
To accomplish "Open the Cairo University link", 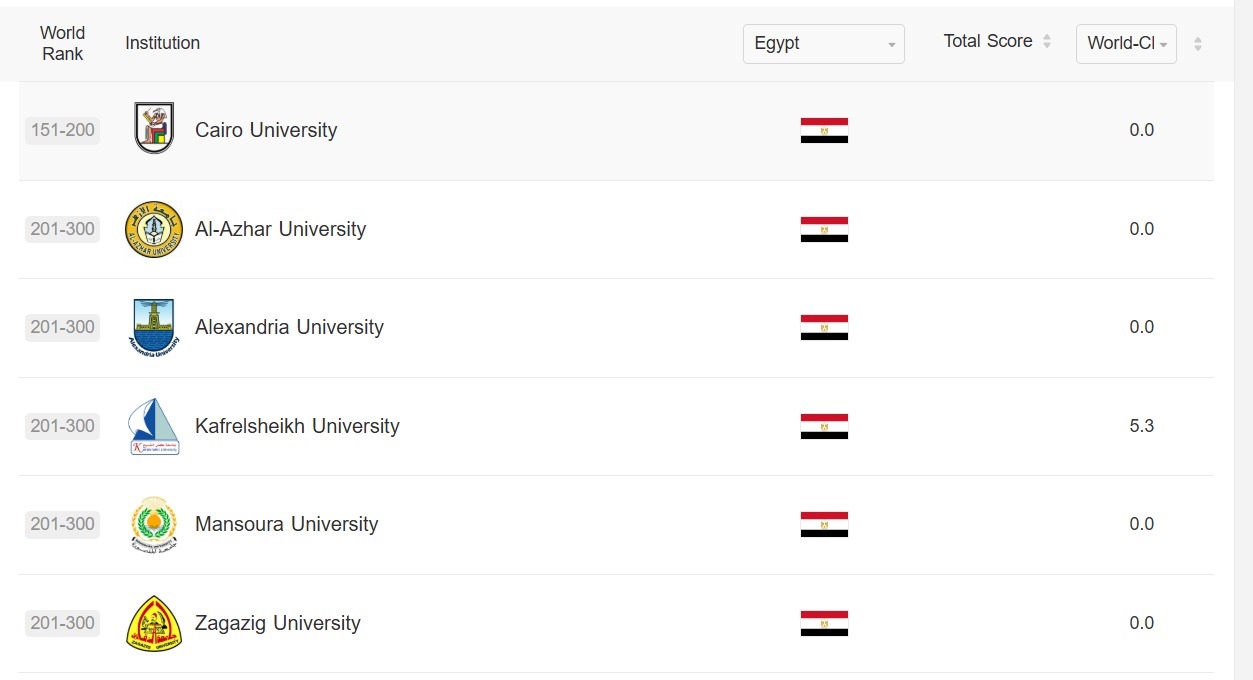I will click(266, 130).
